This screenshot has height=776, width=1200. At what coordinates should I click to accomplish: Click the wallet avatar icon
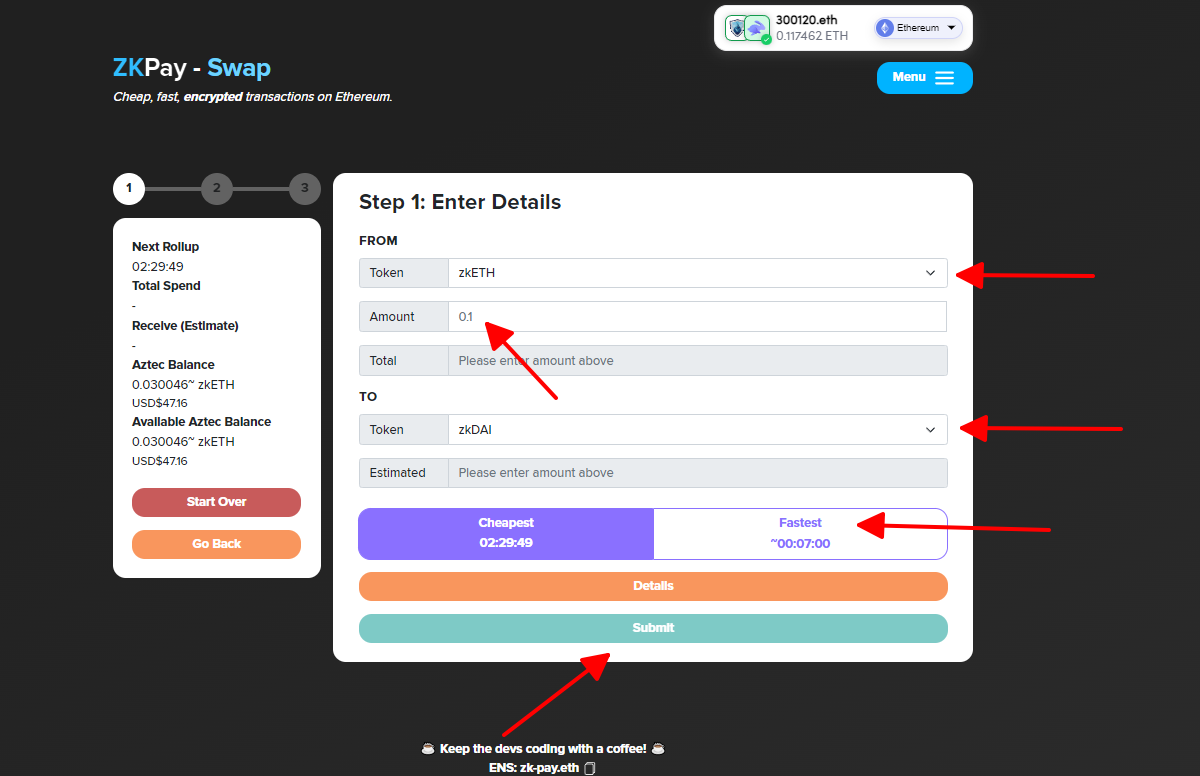point(748,29)
